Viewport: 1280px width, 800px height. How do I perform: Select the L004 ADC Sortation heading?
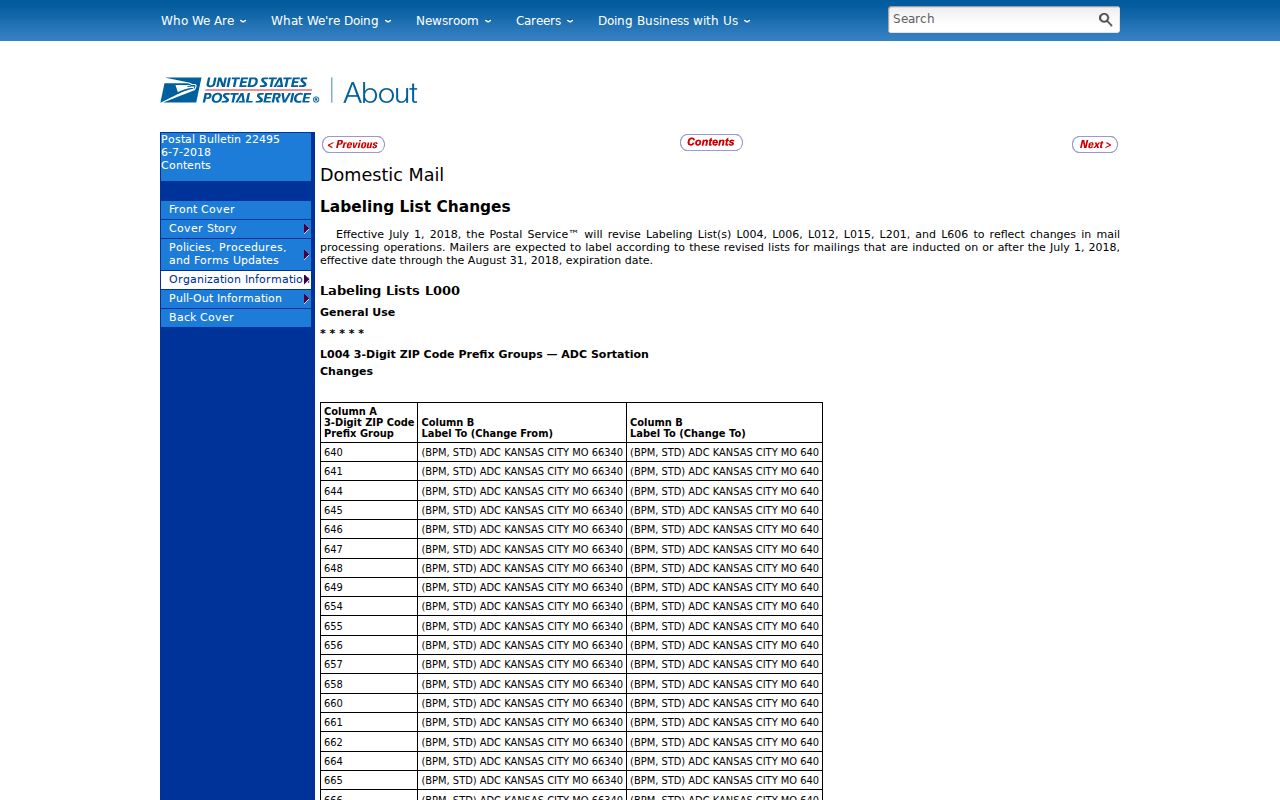coord(484,354)
